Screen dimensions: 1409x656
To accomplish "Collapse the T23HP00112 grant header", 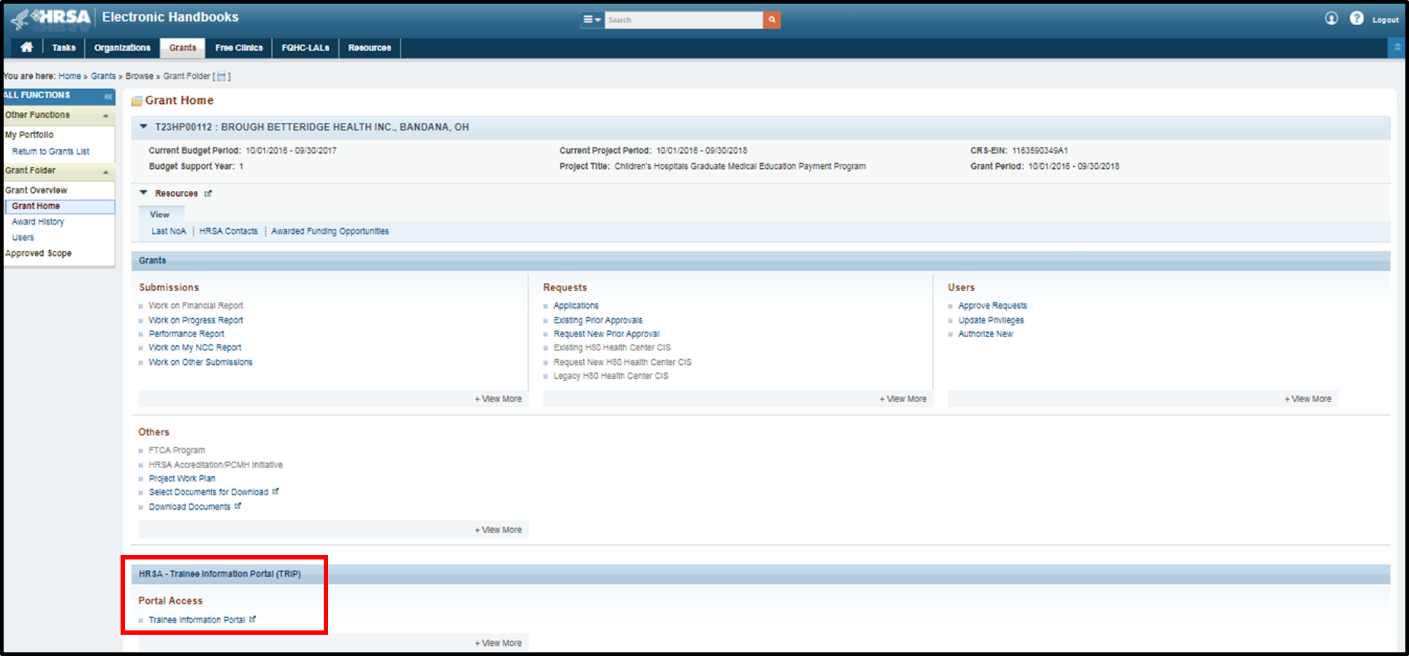I will point(144,128).
